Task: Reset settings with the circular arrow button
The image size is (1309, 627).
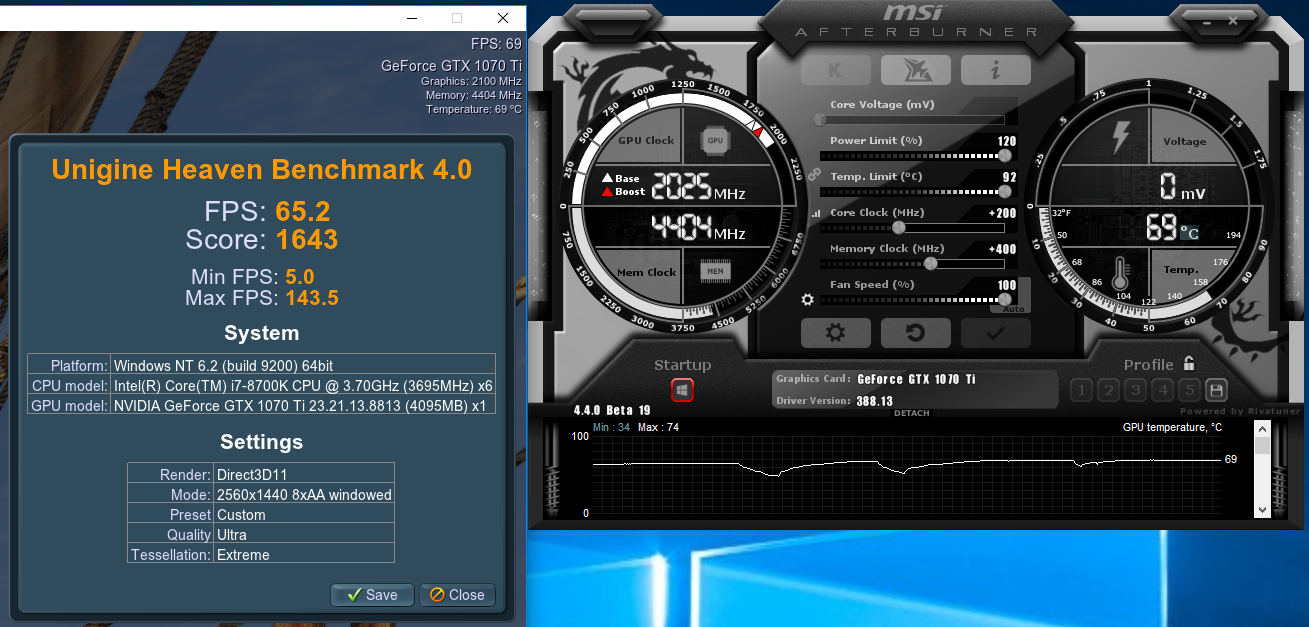Action: (x=915, y=333)
